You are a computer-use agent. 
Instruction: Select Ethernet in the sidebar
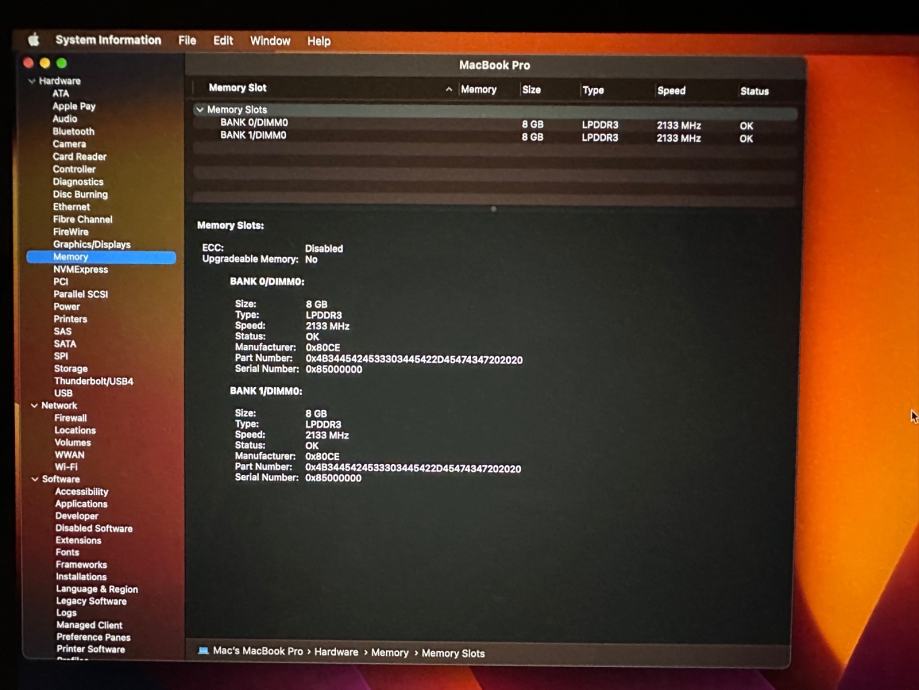(x=72, y=207)
